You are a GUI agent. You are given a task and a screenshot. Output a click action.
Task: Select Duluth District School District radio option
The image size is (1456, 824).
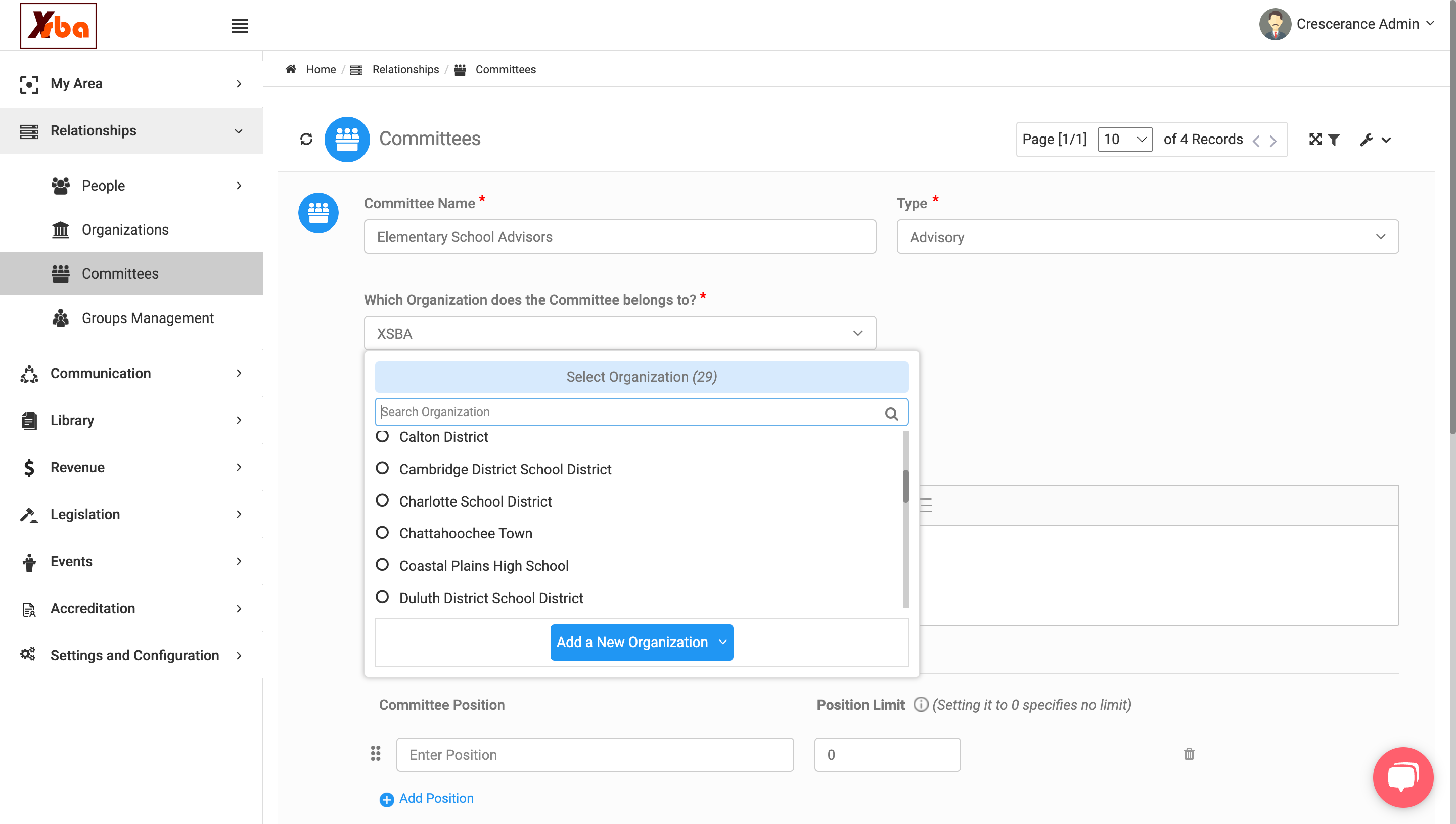(x=383, y=597)
